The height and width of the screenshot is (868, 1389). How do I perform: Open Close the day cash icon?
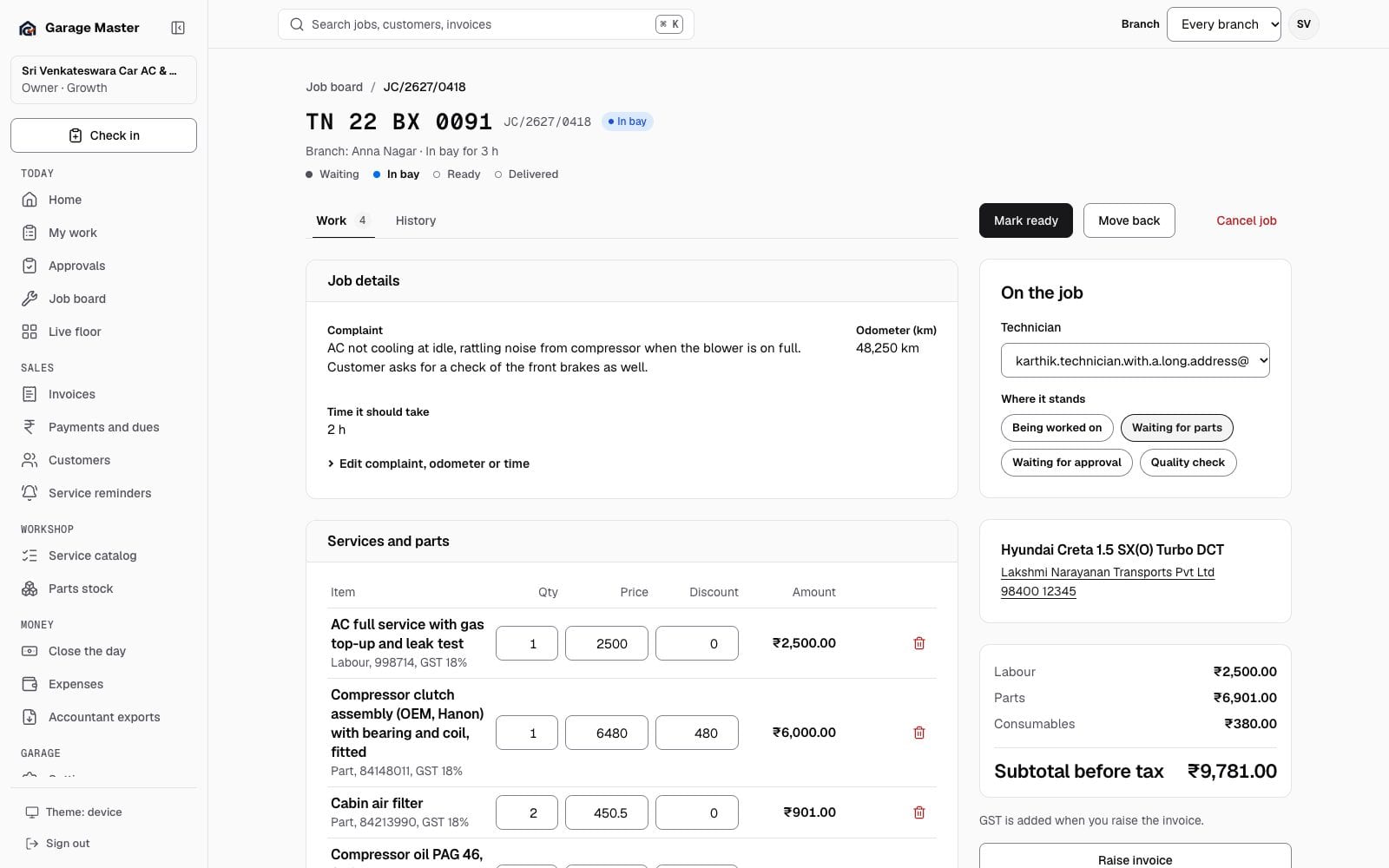click(x=30, y=651)
